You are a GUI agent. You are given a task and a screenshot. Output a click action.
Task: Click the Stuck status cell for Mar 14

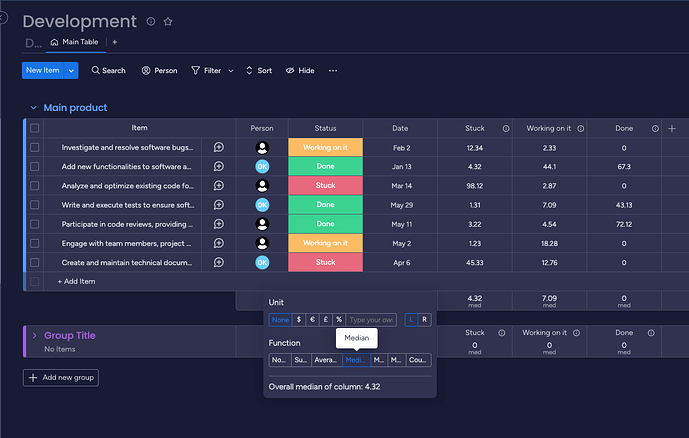[x=326, y=185]
